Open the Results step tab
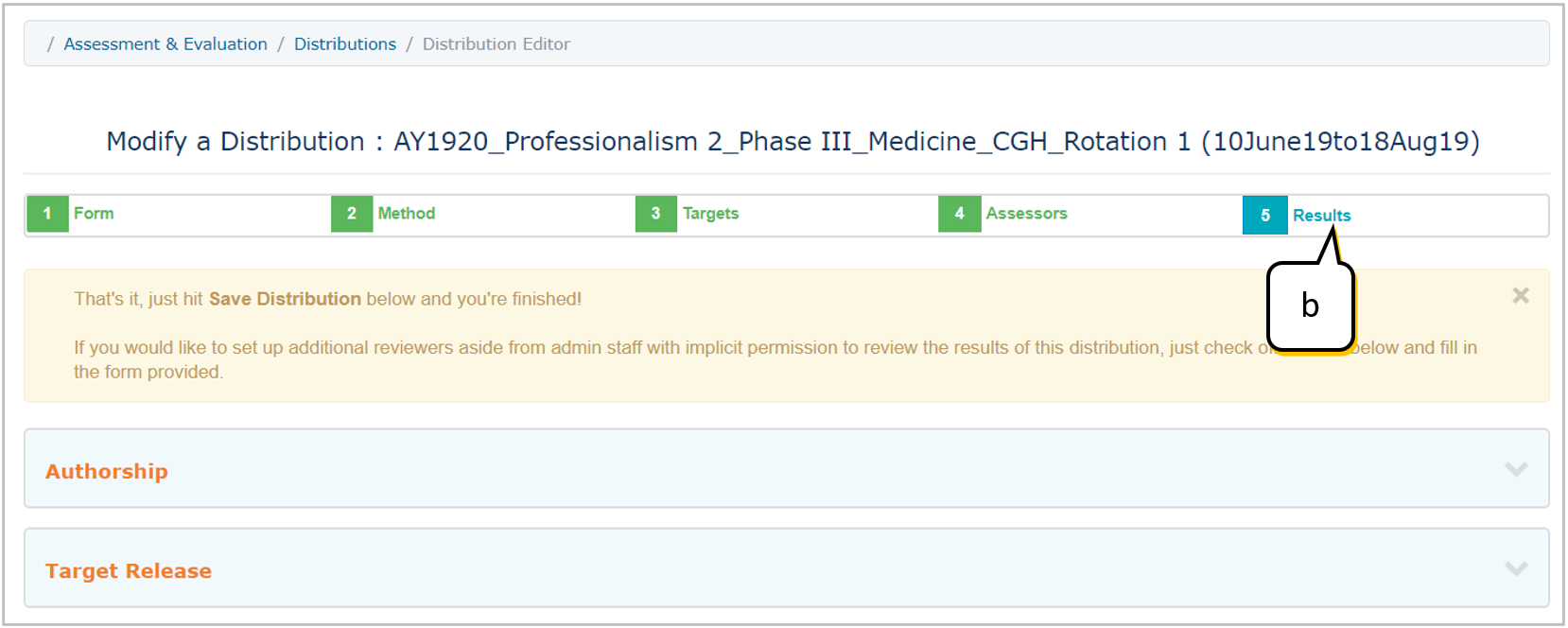Image resolution: width=1568 pixels, height=628 pixels. tap(1322, 216)
